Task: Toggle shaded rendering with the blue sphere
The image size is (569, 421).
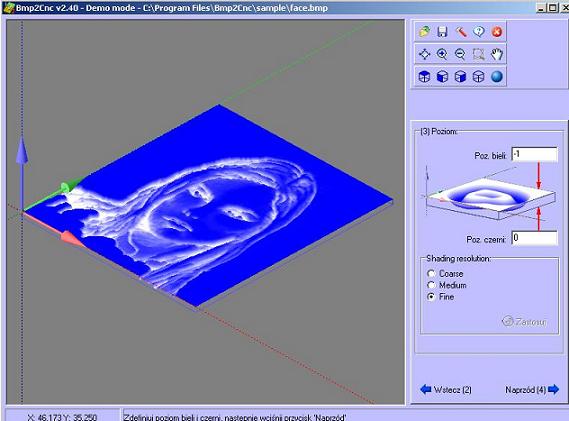Action: point(497,77)
